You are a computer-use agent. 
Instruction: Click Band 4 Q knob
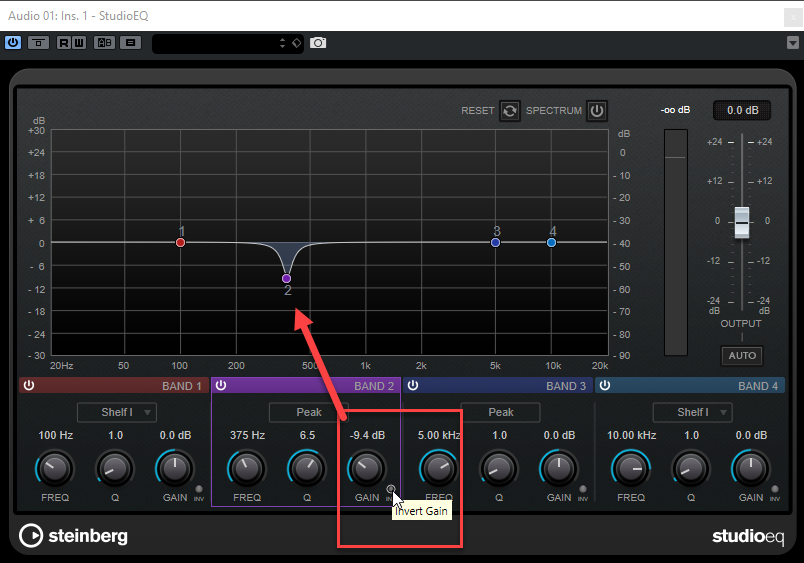tap(691, 468)
